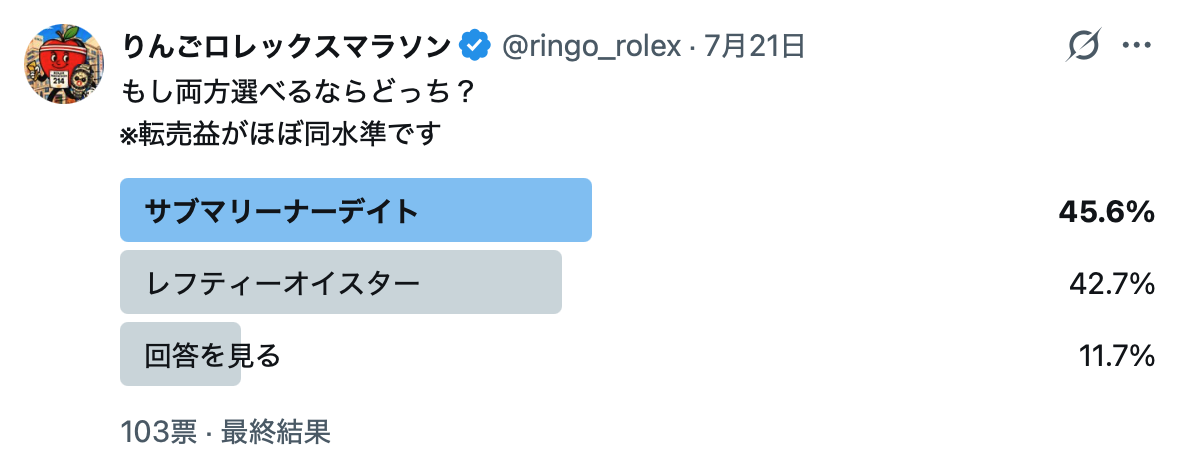The width and height of the screenshot is (1180, 466).
Task: Click the middle dot before the date
Action: click(692, 49)
